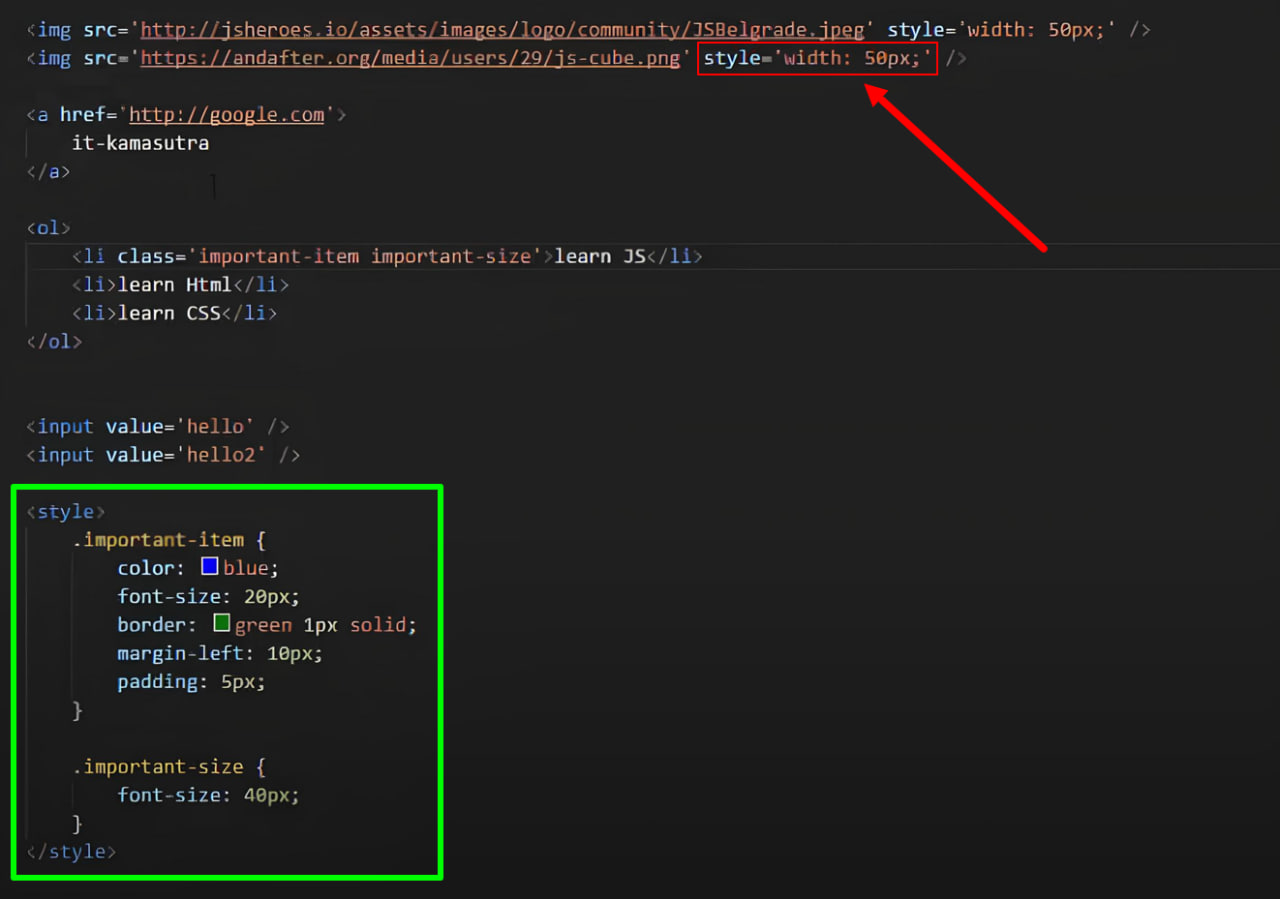Click the red-boxed style width attribute
This screenshot has width=1280, height=899.
point(817,58)
